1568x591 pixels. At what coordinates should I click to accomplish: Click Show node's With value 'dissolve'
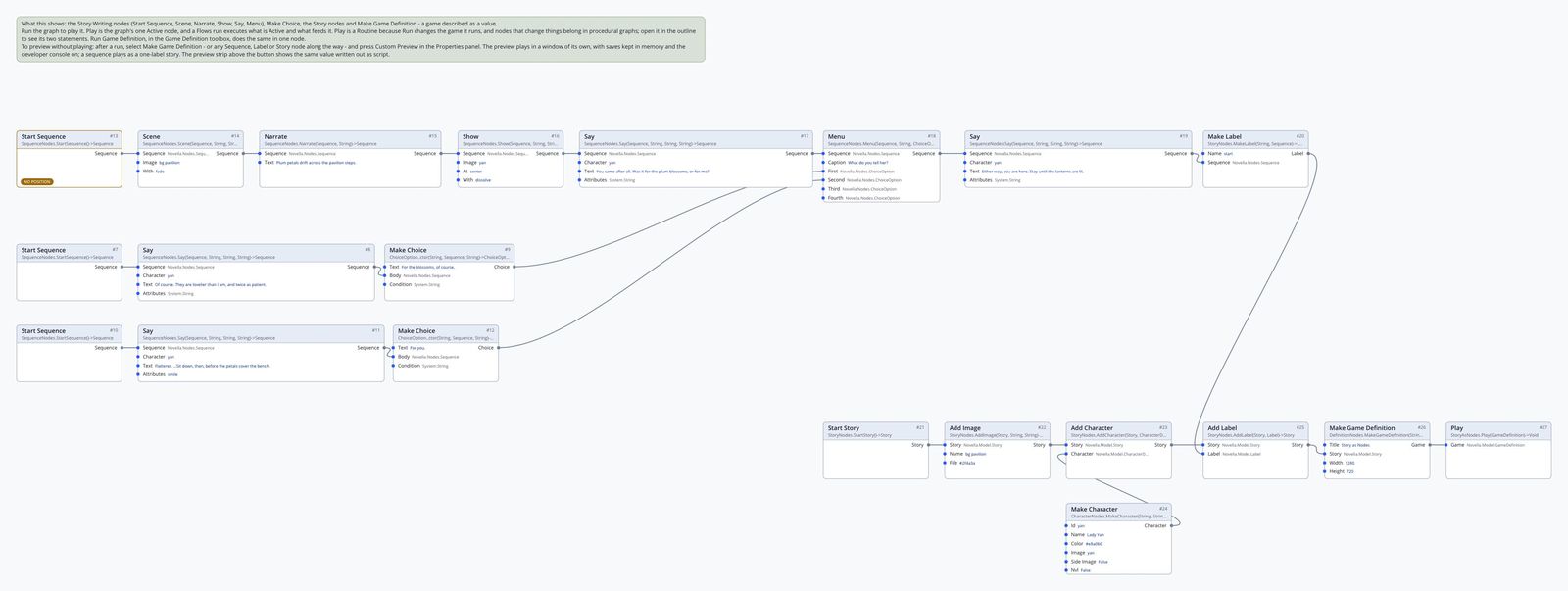483,180
